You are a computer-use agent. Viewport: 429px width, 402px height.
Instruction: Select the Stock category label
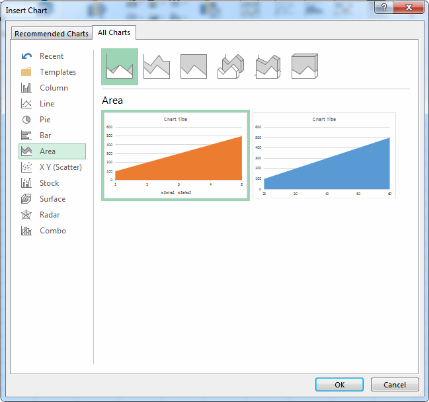click(x=49, y=183)
